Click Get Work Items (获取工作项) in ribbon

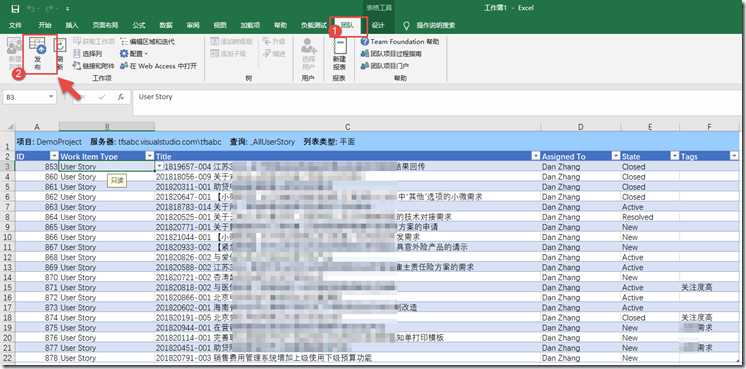(x=94, y=42)
